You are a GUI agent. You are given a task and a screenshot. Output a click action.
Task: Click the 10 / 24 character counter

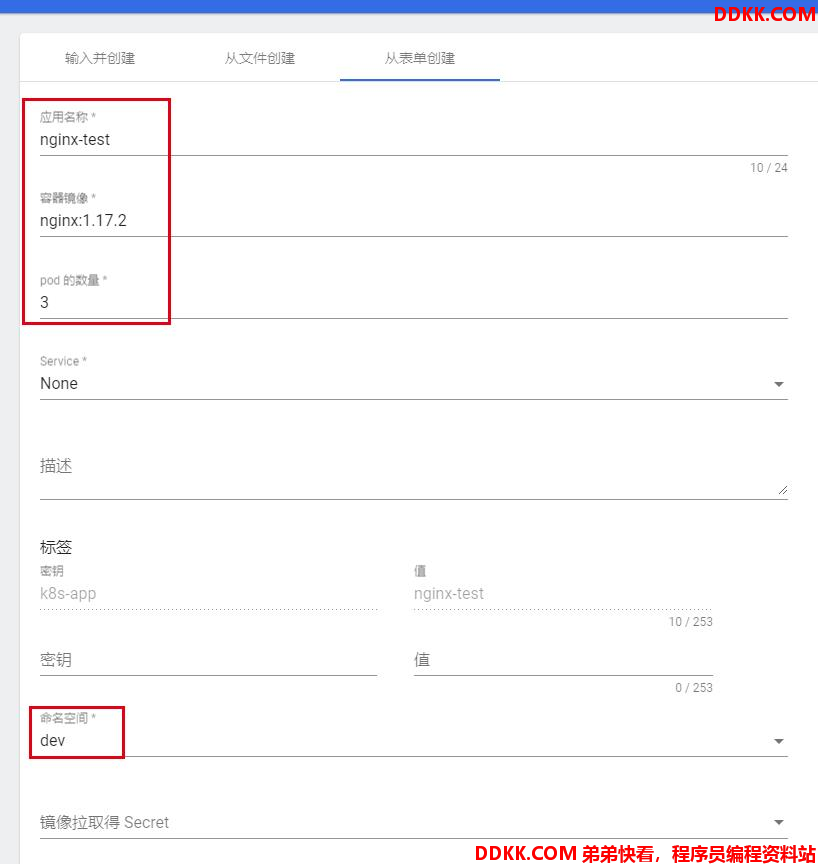pos(768,168)
